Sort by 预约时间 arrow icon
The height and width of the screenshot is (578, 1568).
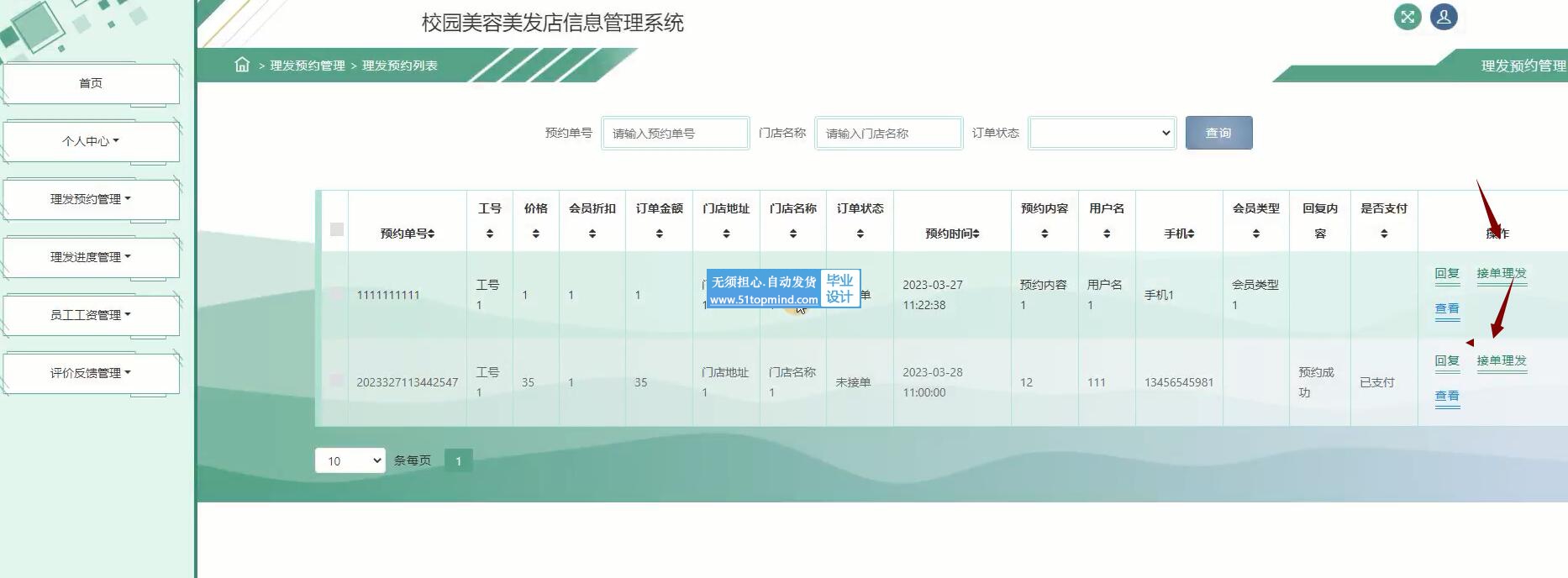pos(976,234)
